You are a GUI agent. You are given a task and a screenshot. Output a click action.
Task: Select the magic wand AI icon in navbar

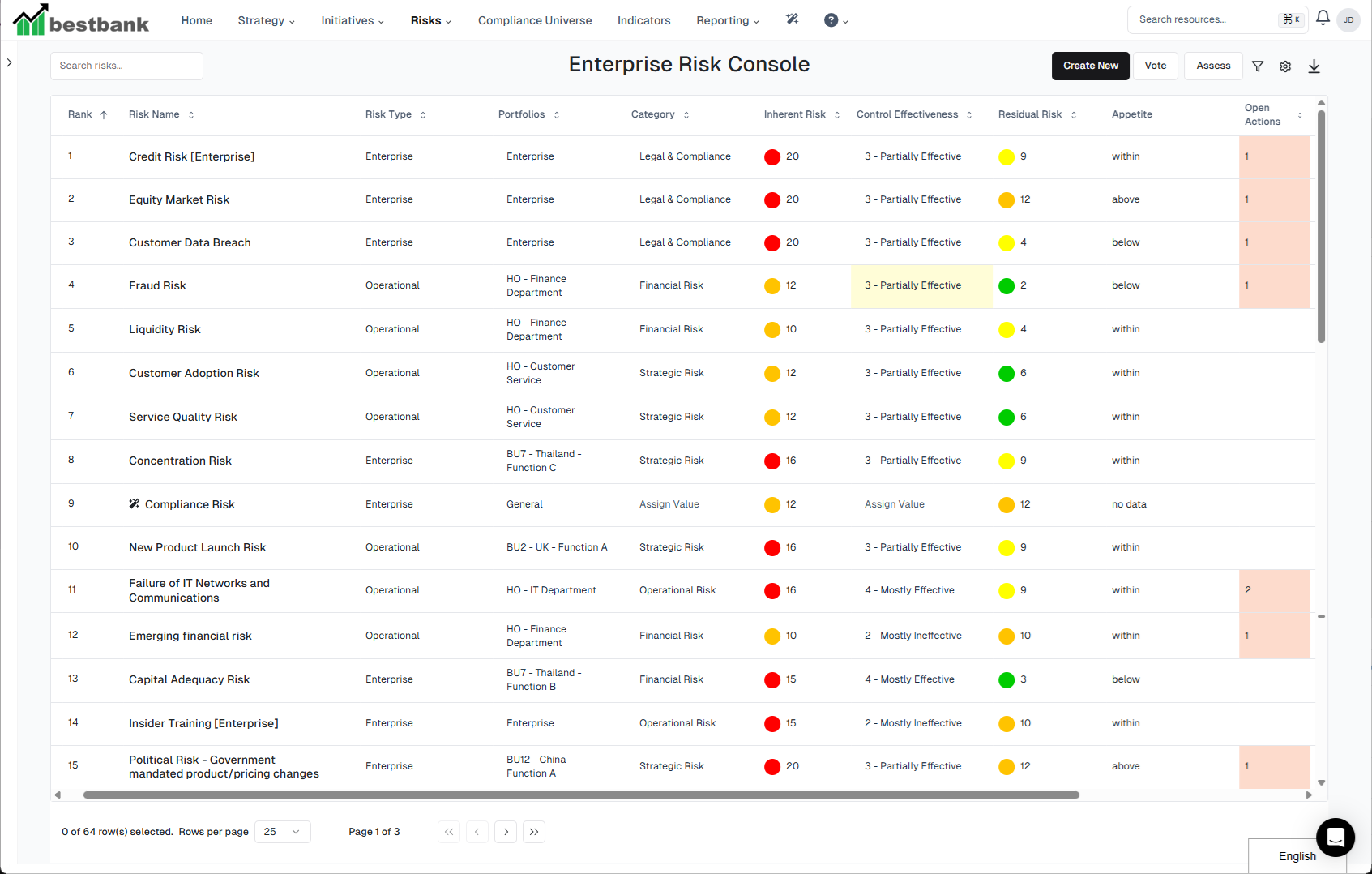pos(792,19)
